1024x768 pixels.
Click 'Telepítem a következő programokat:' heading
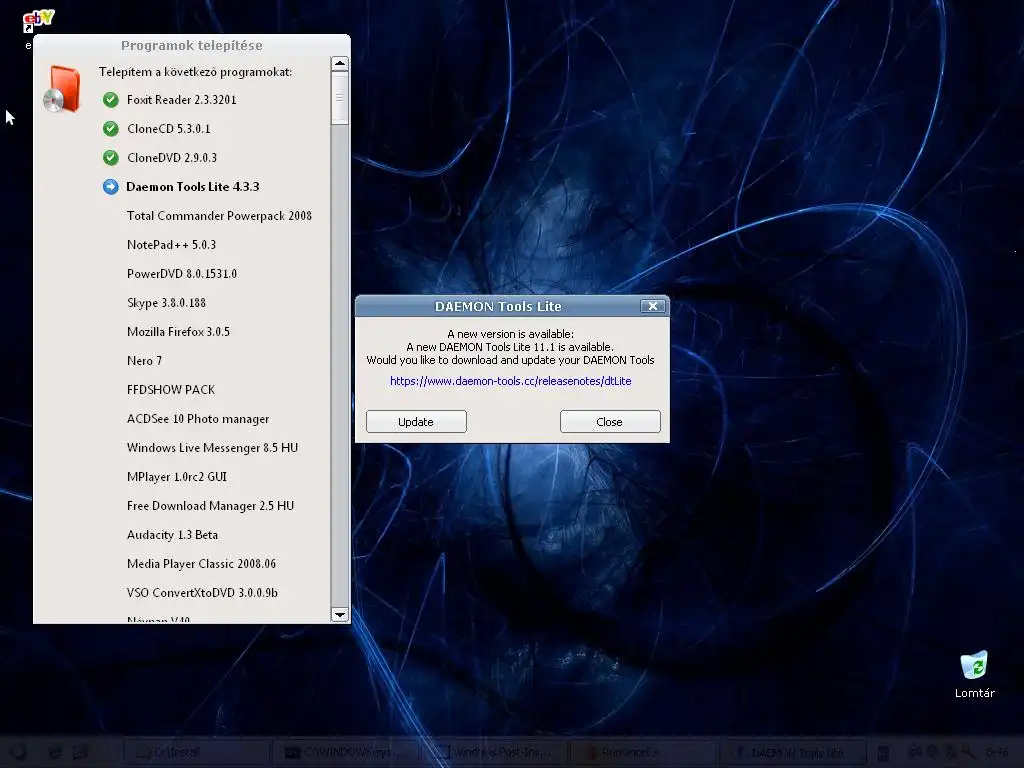pos(195,72)
